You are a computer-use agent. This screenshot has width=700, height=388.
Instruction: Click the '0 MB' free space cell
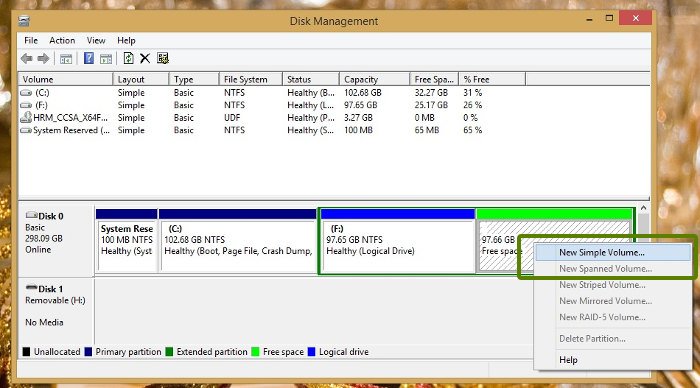(424, 118)
